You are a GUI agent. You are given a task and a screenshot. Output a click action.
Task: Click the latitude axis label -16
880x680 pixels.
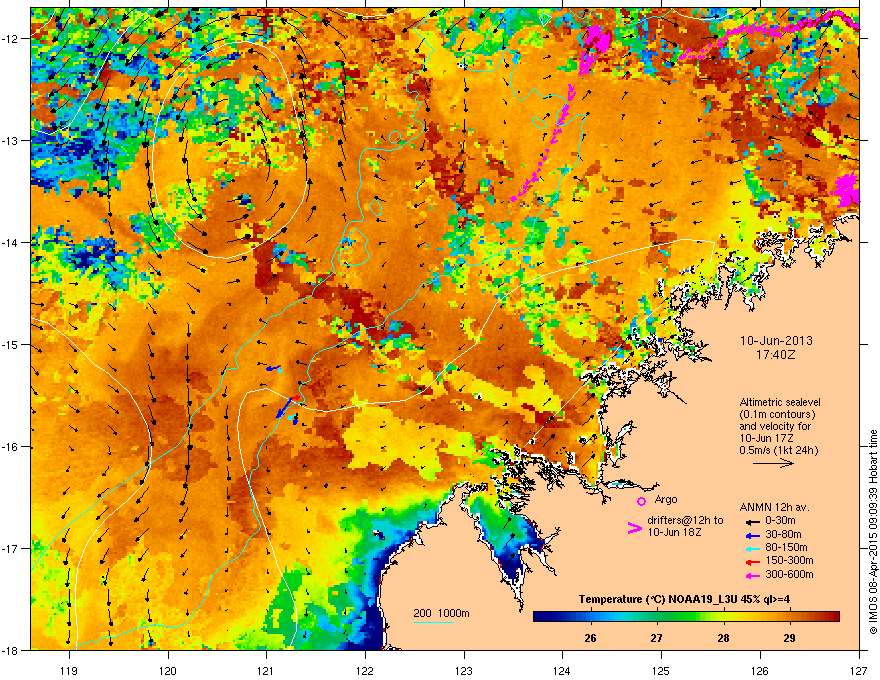click(10, 447)
